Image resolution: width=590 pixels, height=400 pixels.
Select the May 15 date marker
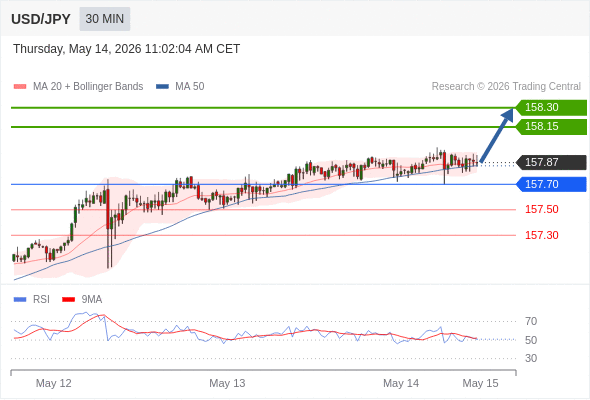click(x=480, y=383)
